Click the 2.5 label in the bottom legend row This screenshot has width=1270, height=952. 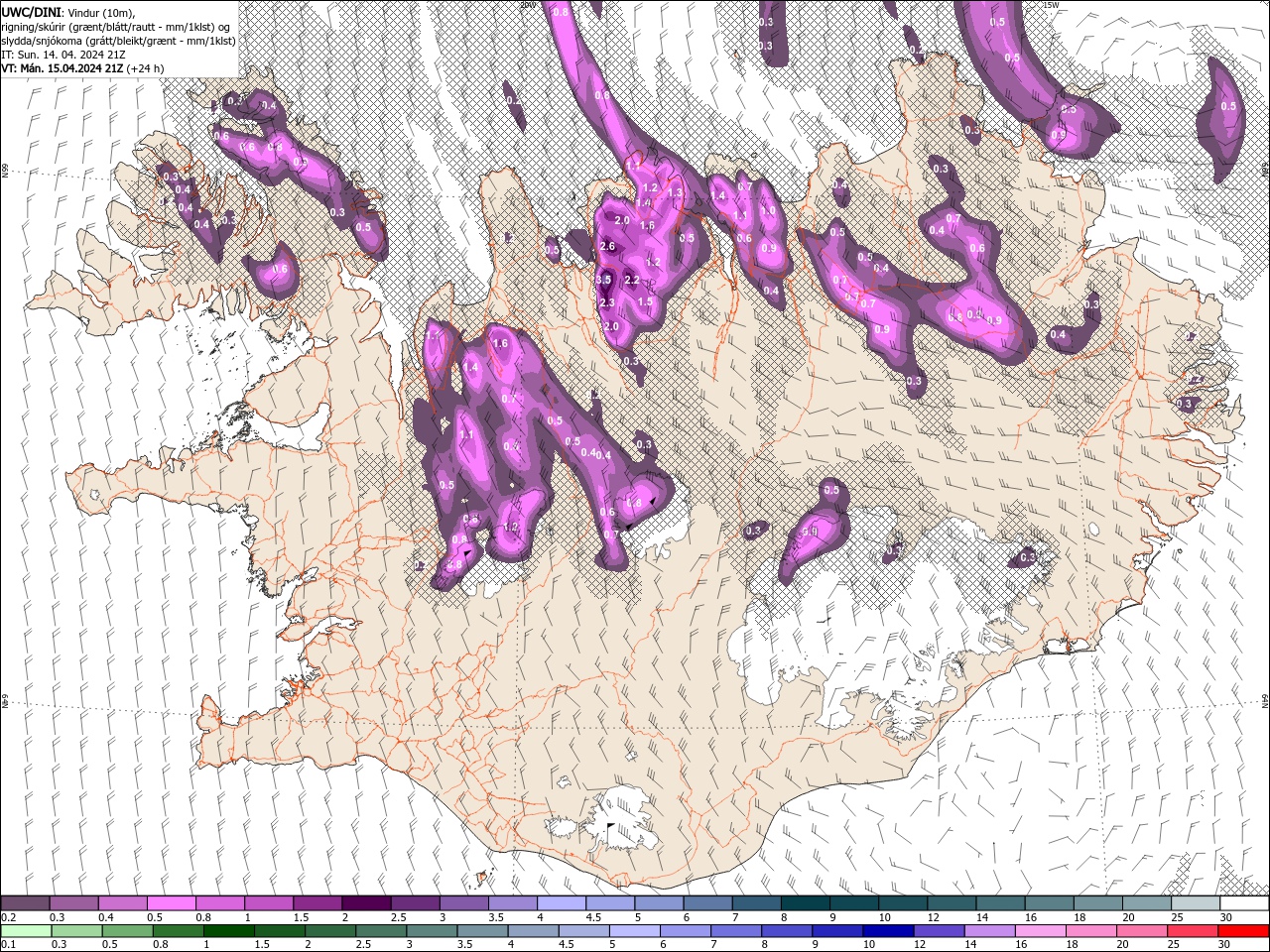(x=364, y=945)
